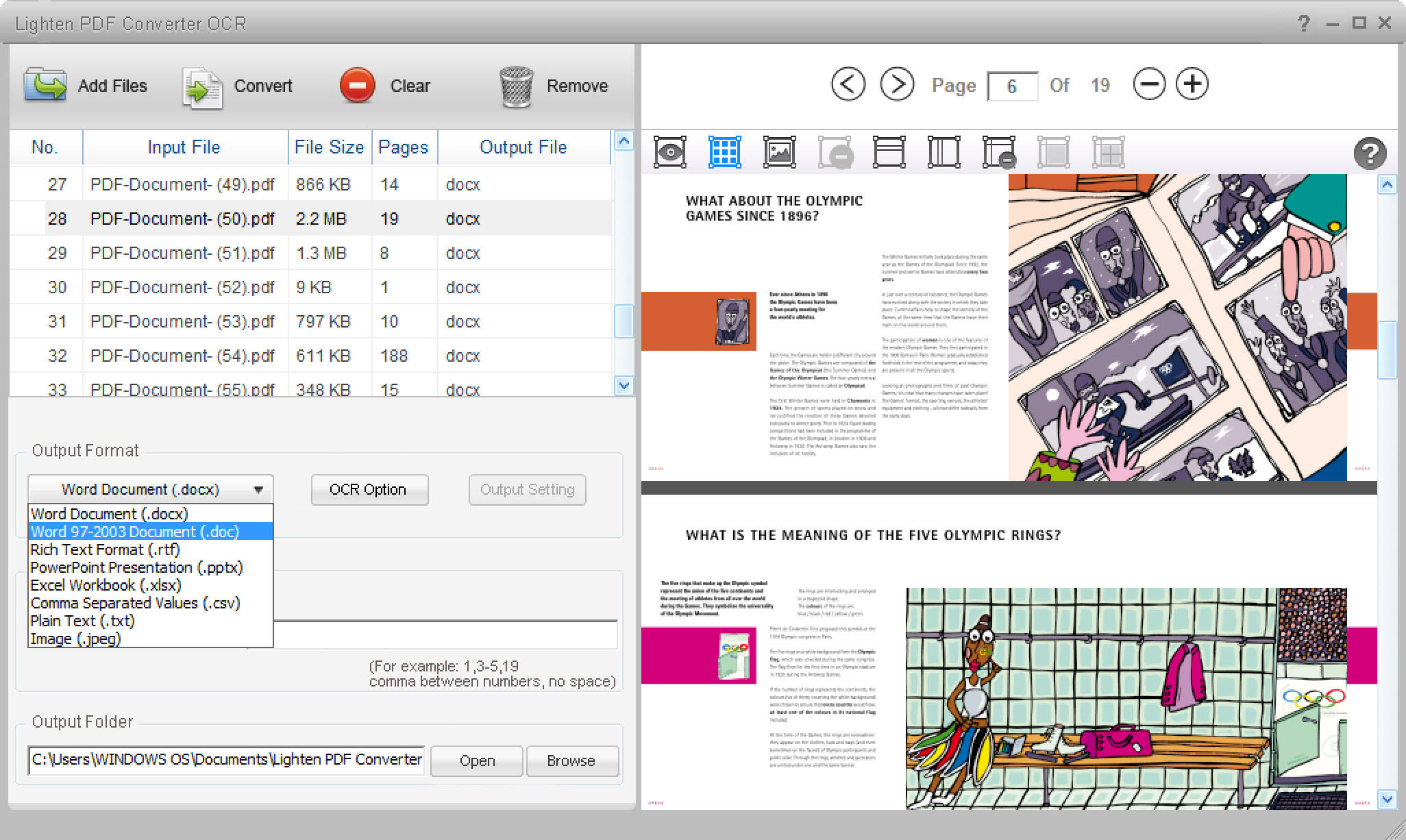Zoom out with minus circle
The width and height of the screenshot is (1406, 840).
click(1149, 85)
